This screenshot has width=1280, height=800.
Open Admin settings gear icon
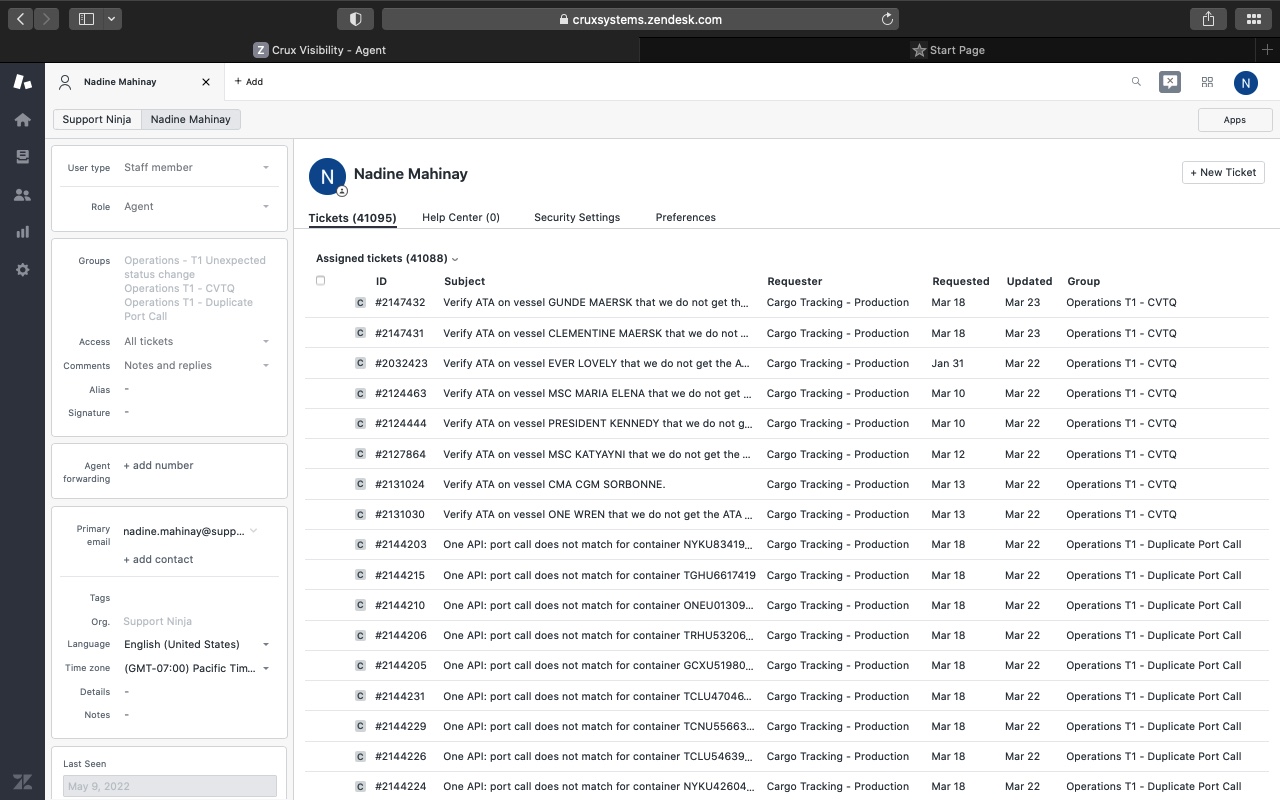[x=22, y=270]
